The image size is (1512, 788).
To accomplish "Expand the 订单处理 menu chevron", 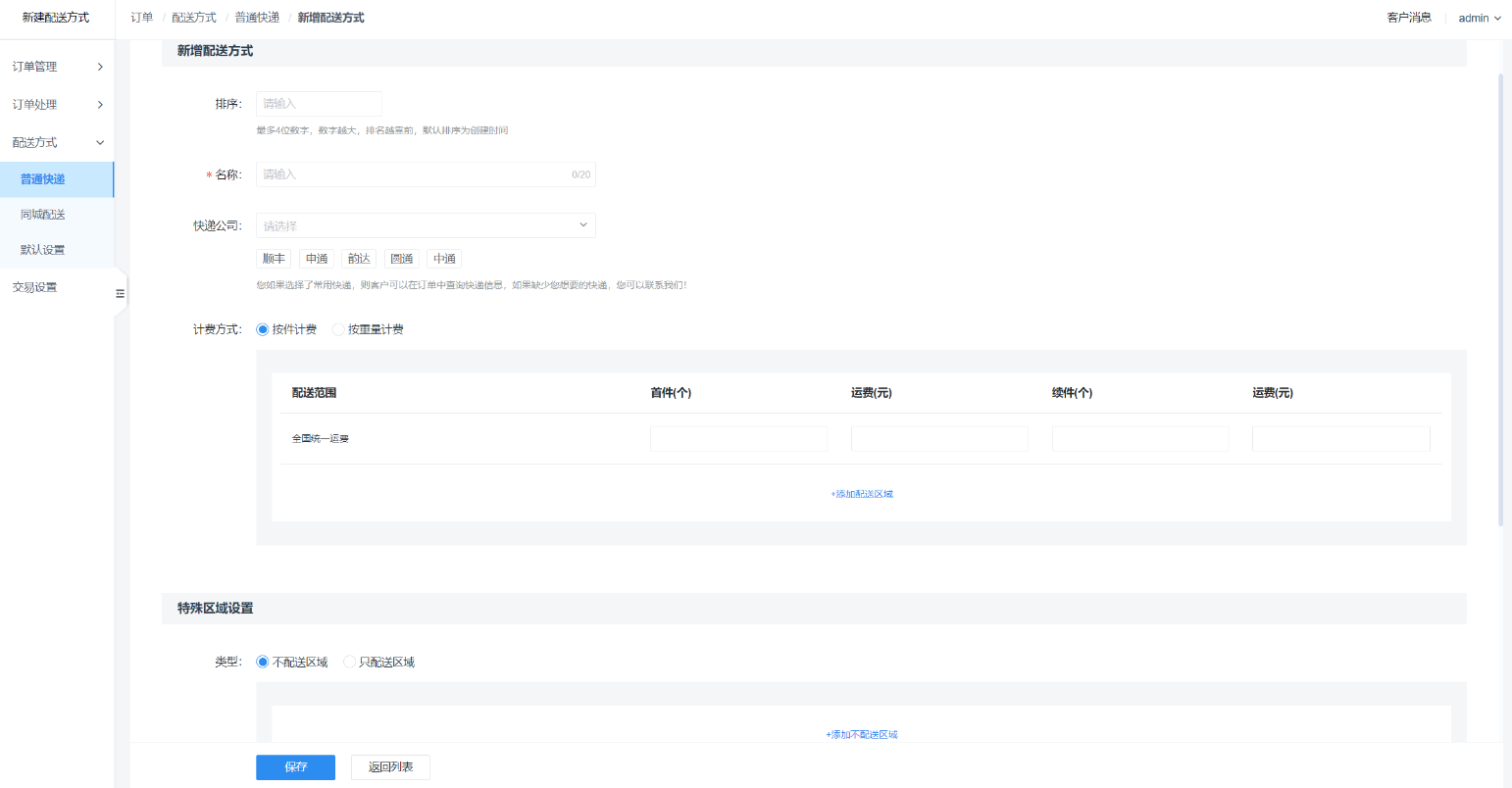I will pos(100,105).
